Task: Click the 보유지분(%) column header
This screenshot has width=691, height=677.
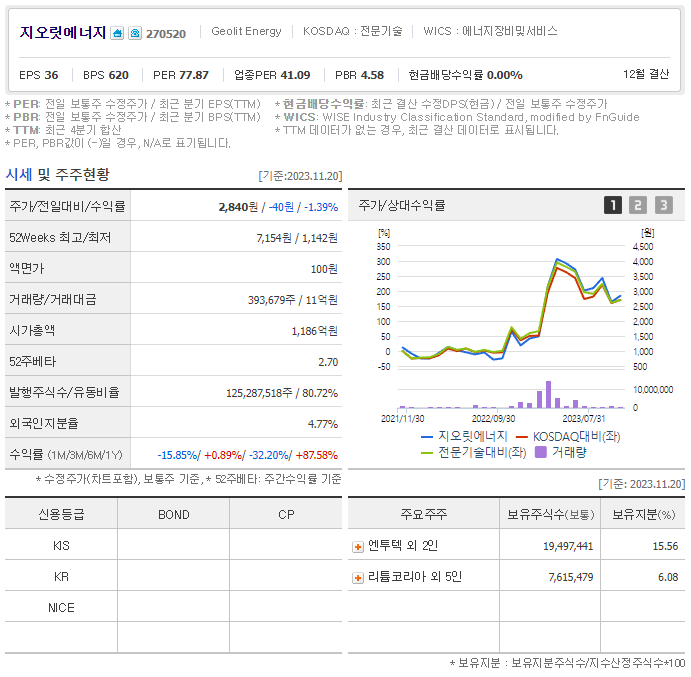Action: 643,514
